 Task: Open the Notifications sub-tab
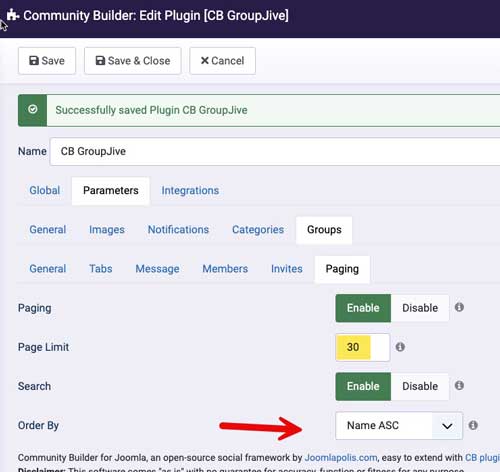[178, 230]
